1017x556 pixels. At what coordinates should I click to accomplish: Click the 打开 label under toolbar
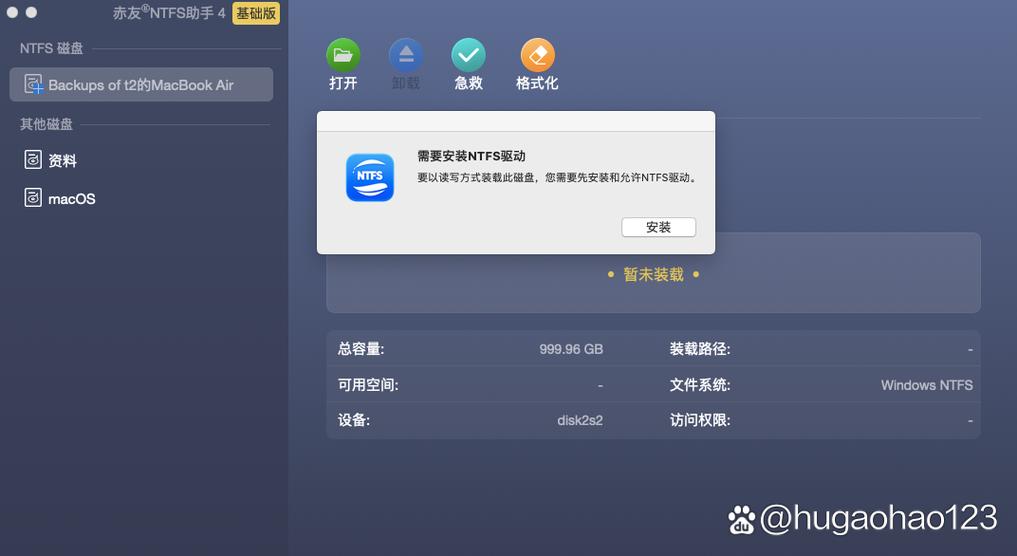tap(343, 83)
